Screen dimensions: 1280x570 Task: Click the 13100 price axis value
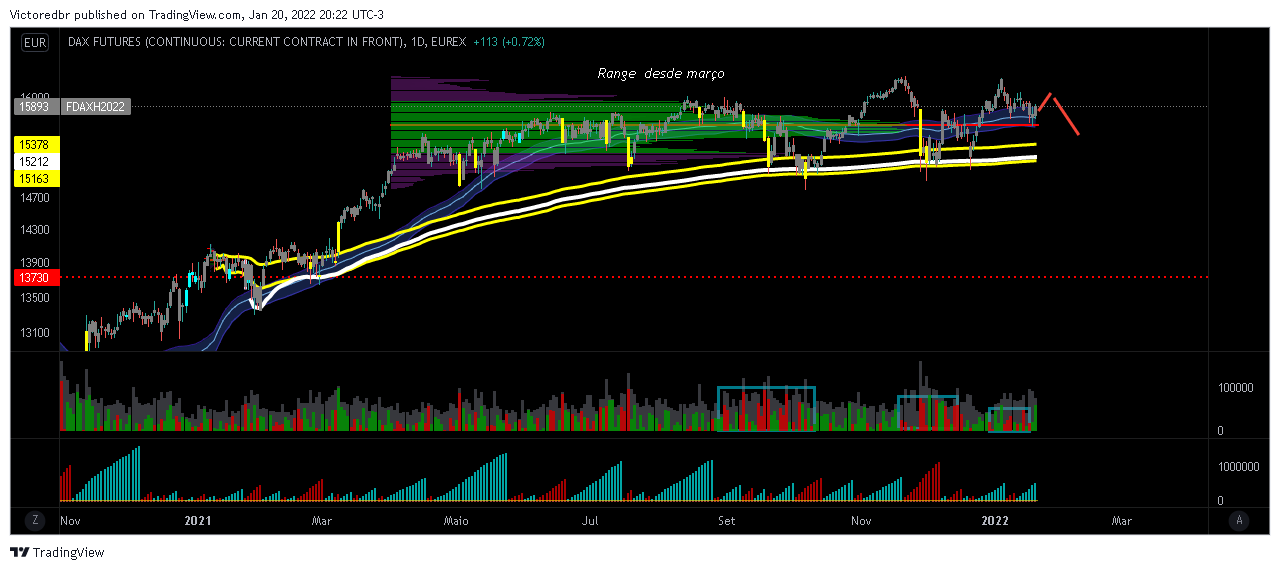(35, 333)
